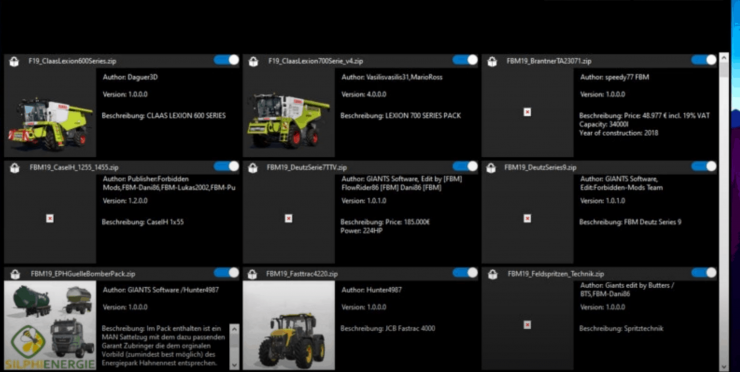
Task: Click lock icon for FBM19_Feldspritzen_Technik.zip
Action: pos(493,274)
